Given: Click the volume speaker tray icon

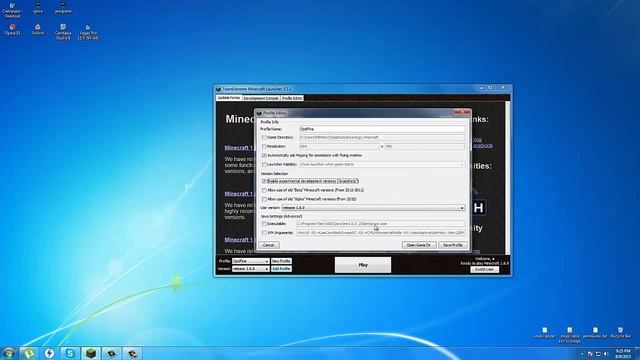Looking at the screenshot, I should pos(606,354).
